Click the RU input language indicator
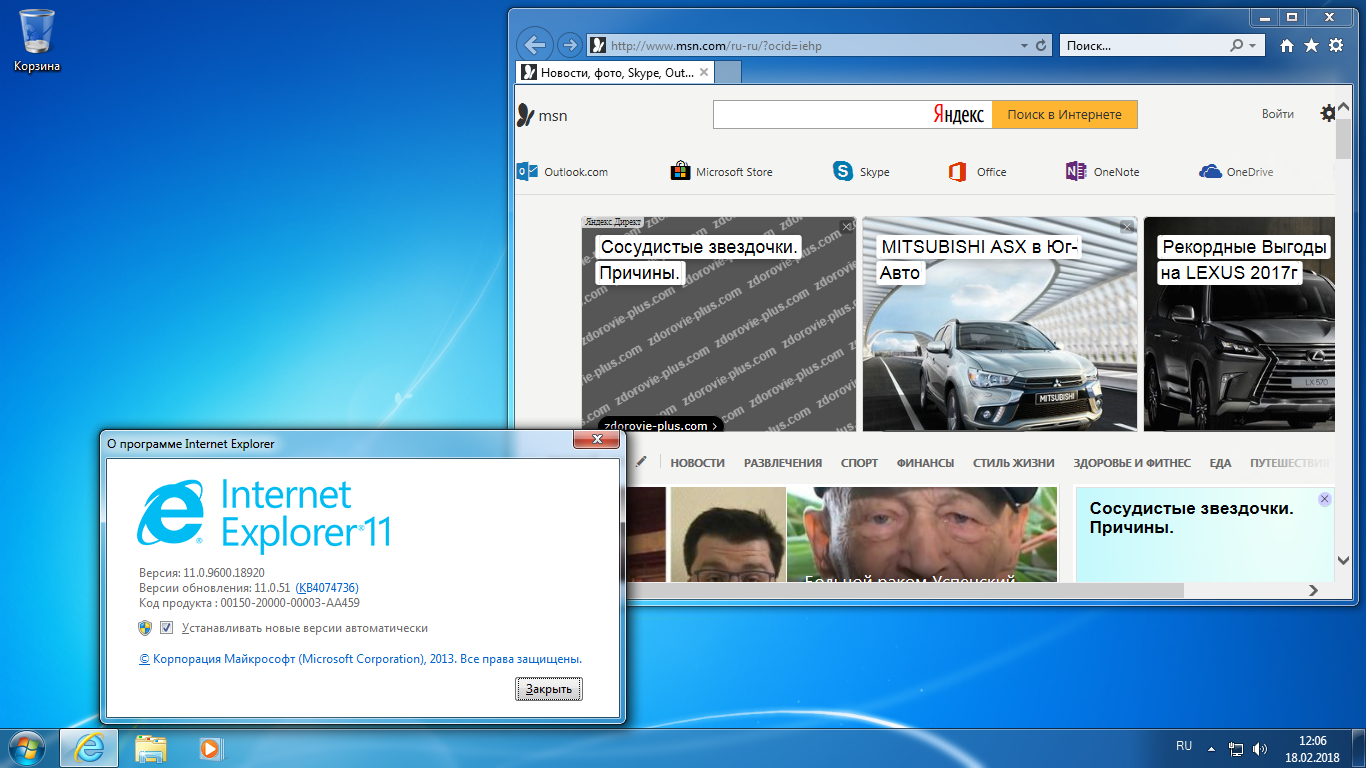Viewport: 1366px width, 768px height. pyautogui.click(x=1184, y=746)
